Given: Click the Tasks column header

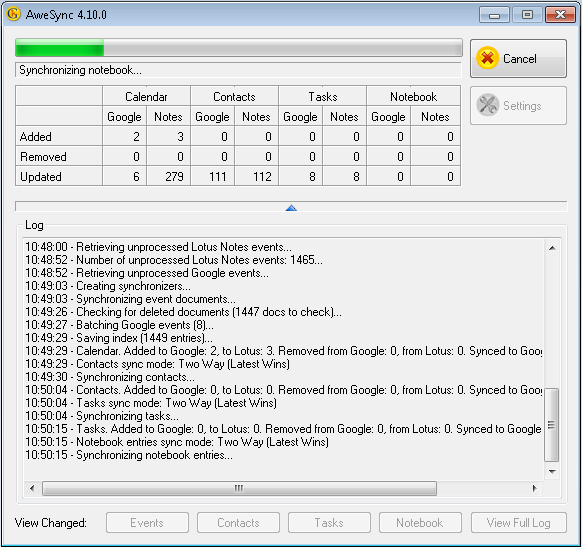Looking at the screenshot, I should point(323,96).
